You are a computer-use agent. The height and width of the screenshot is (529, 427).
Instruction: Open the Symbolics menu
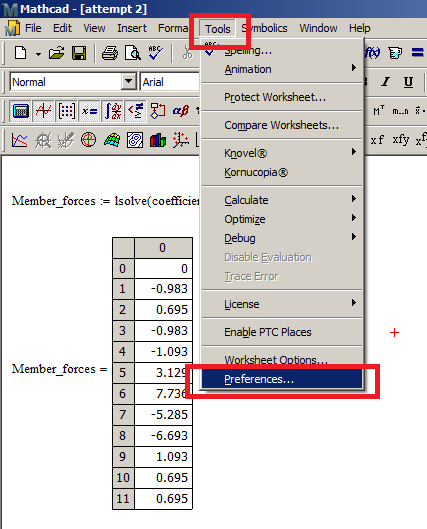[264, 28]
